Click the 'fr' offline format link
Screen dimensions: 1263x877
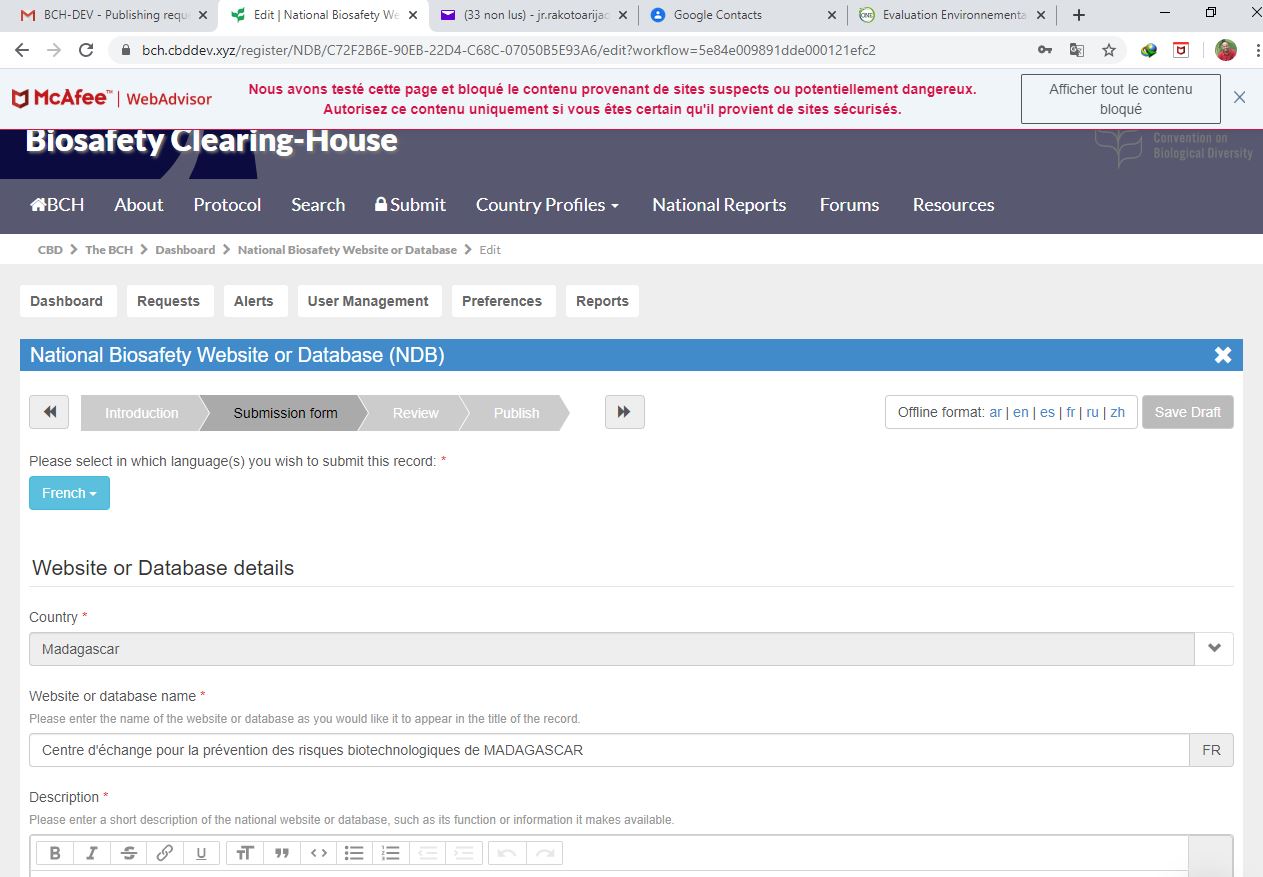click(1070, 412)
